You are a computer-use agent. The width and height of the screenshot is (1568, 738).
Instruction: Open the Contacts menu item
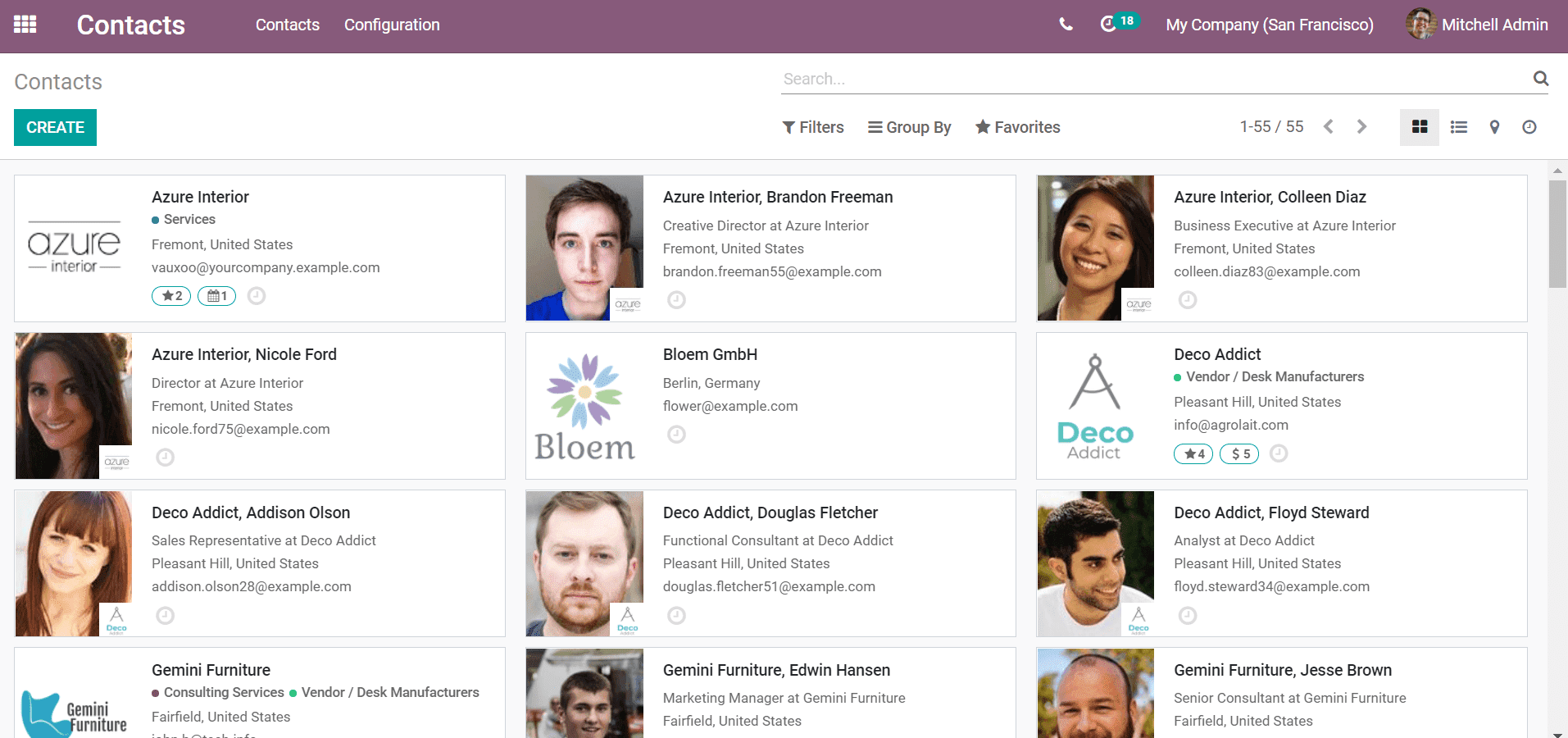tap(288, 25)
